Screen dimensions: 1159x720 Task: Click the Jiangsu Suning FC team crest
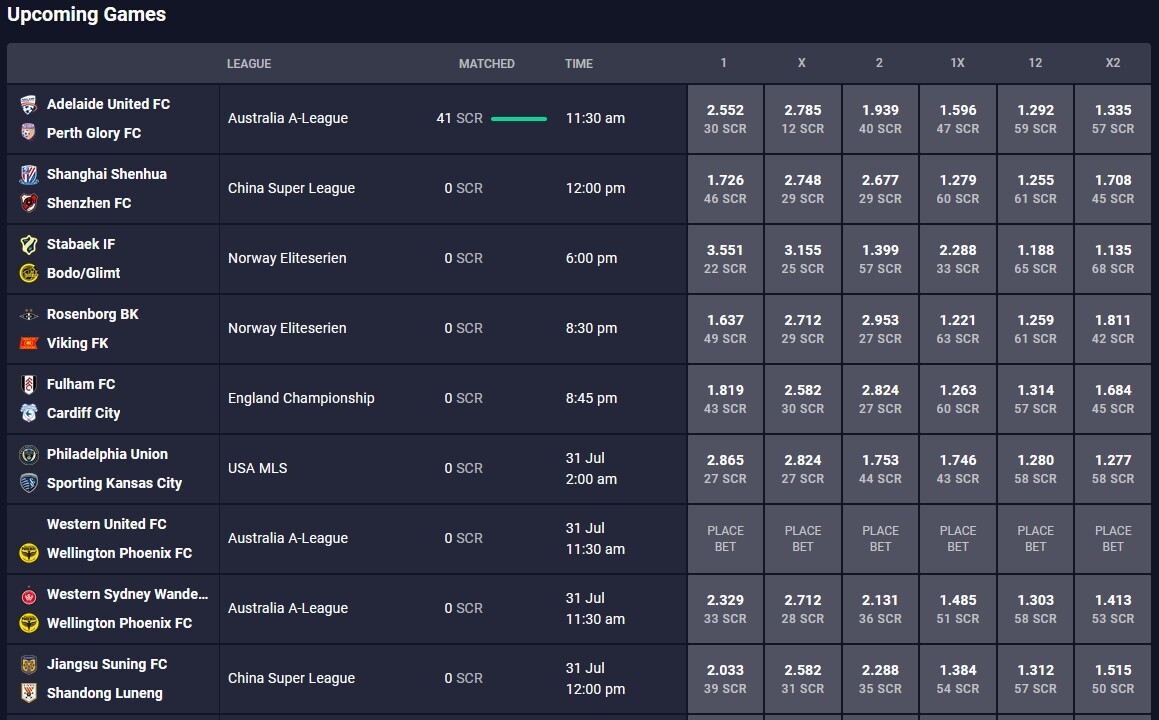29,665
